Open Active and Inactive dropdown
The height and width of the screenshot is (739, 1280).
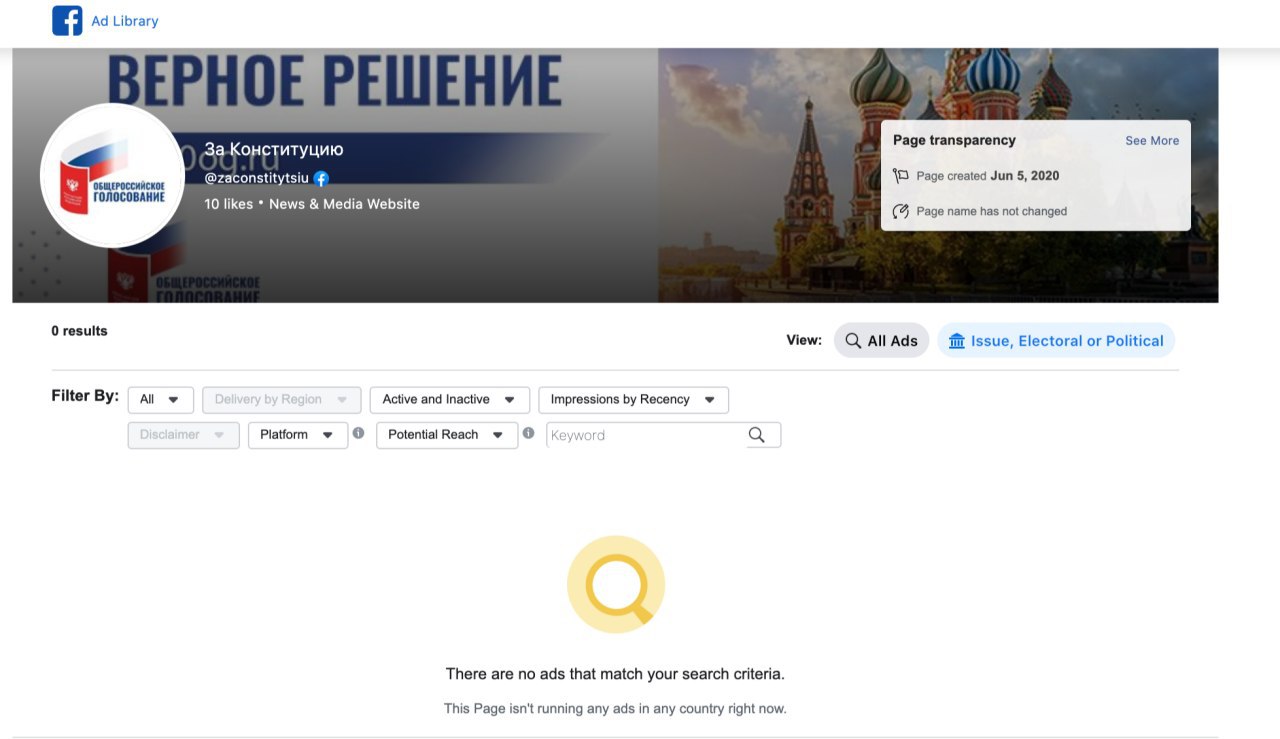click(449, 399)
